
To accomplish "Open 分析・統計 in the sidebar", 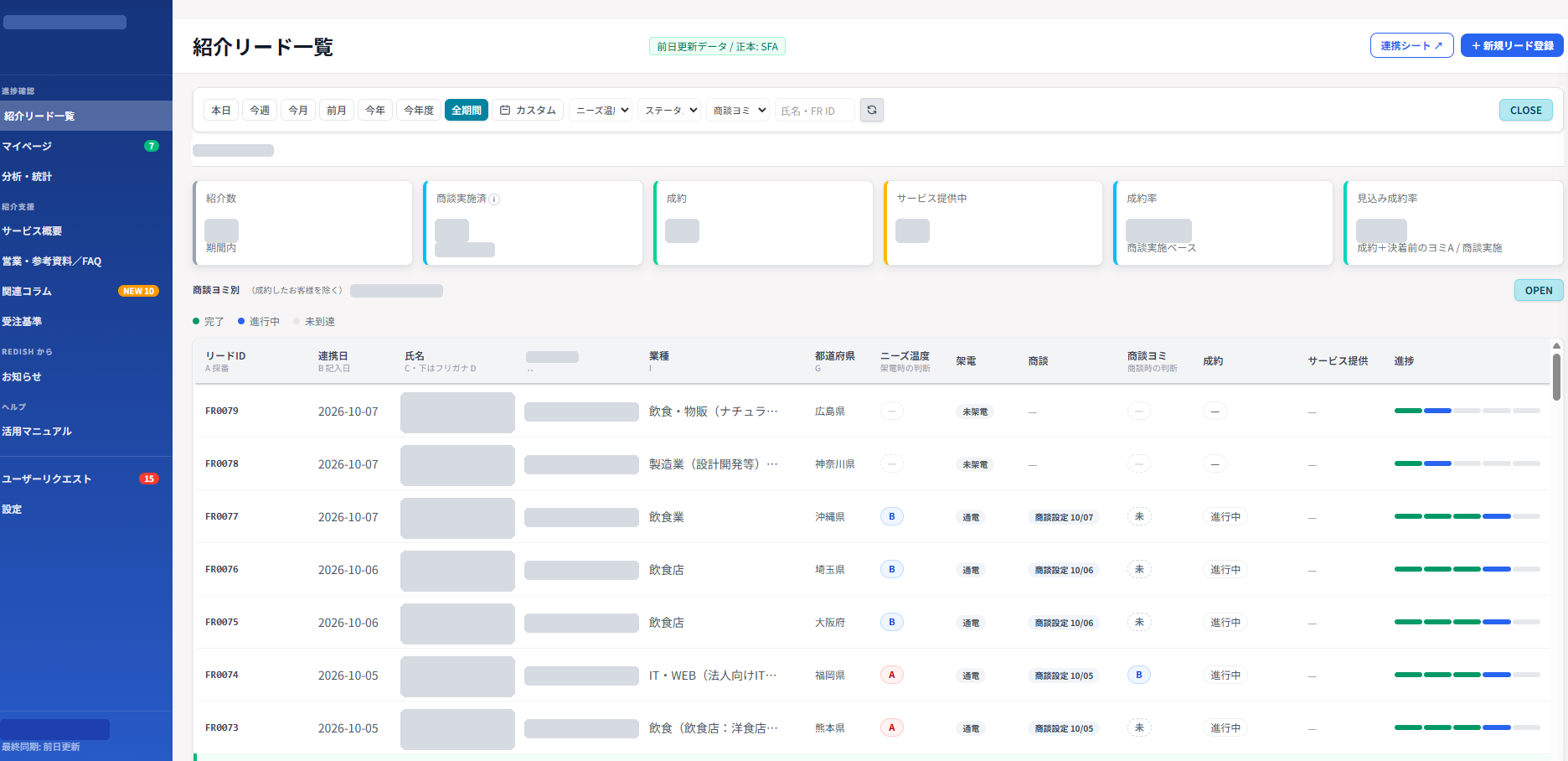I will pos(86,176).
